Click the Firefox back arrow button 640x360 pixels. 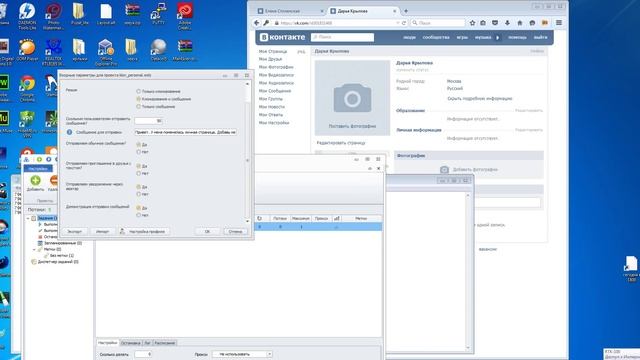(256, 23)
